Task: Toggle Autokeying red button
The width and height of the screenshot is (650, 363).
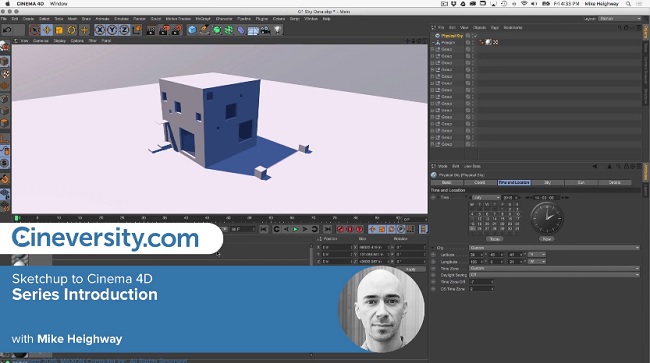Action: pos(350,229)
